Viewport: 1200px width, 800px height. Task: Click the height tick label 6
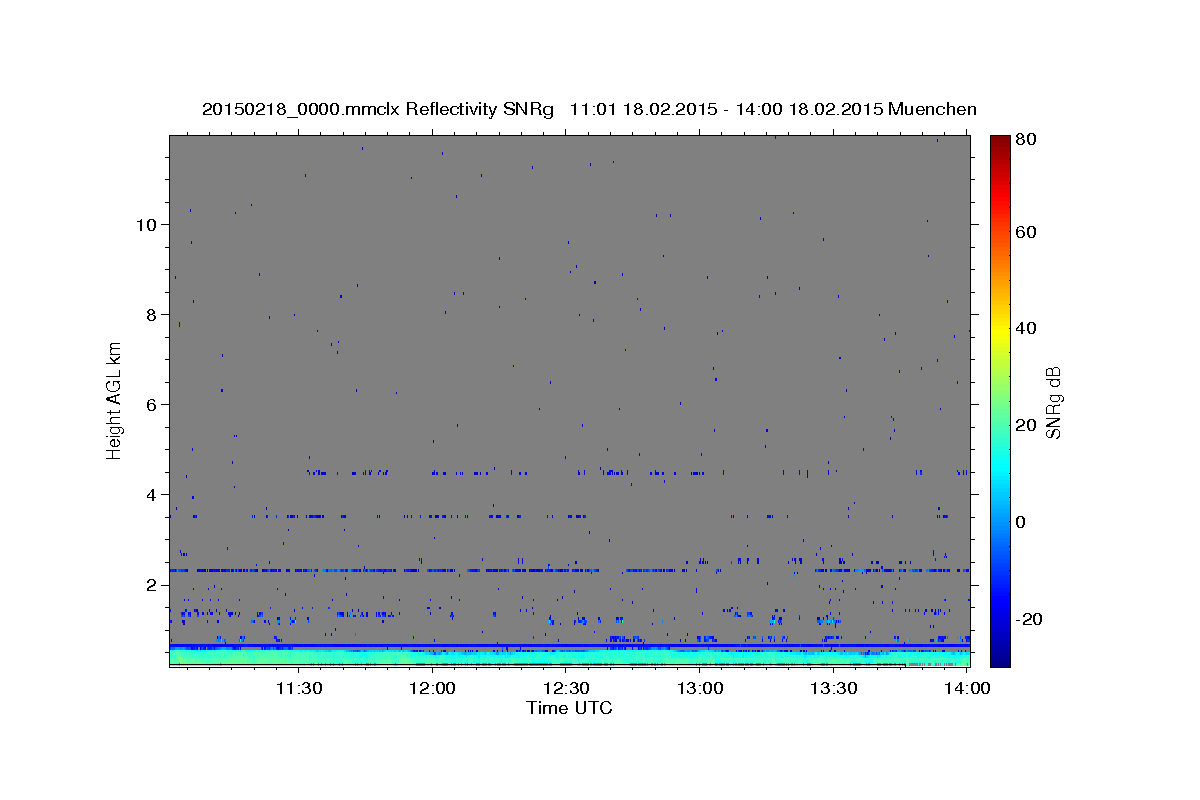(151, 404)
